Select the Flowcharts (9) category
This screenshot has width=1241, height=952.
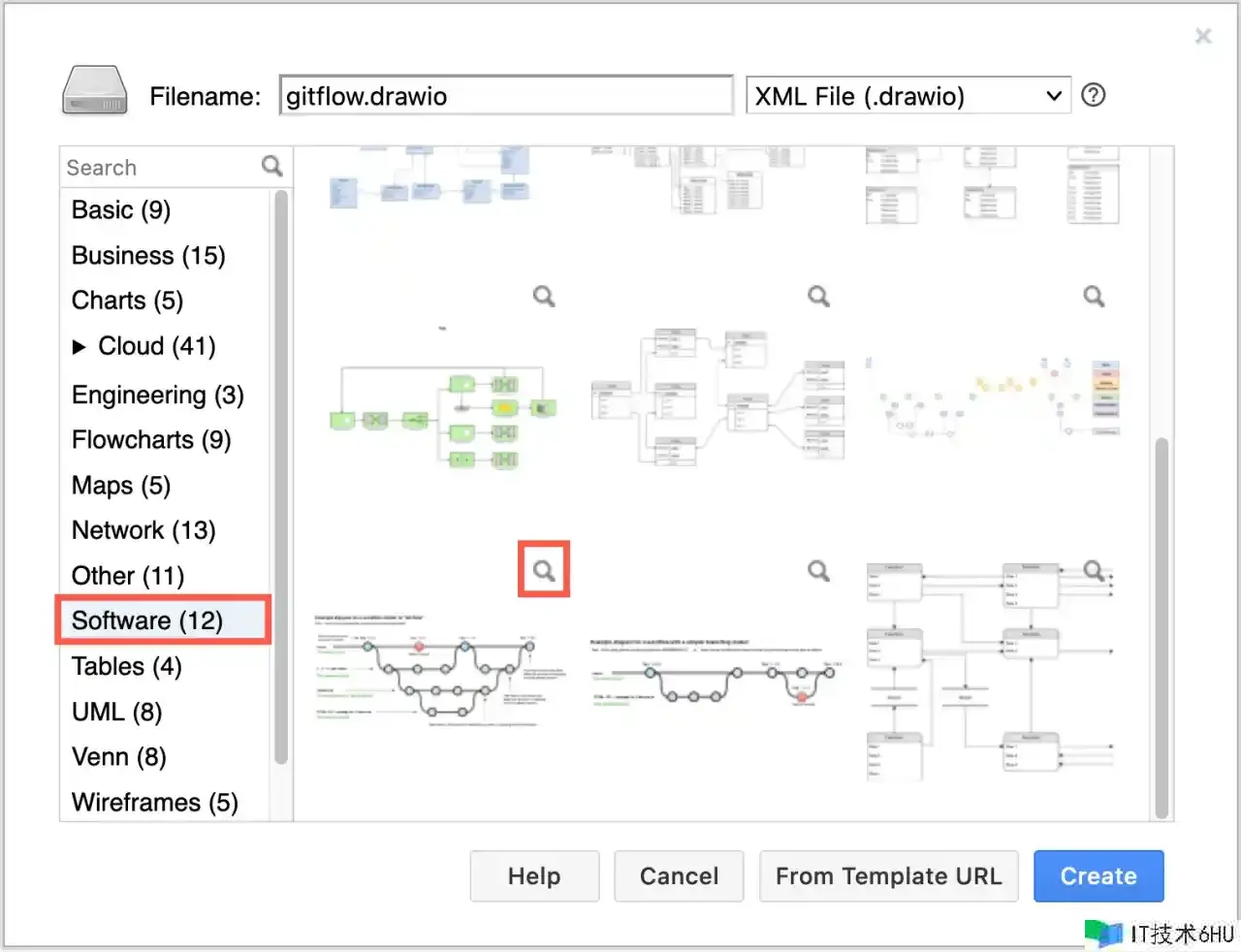151,440
